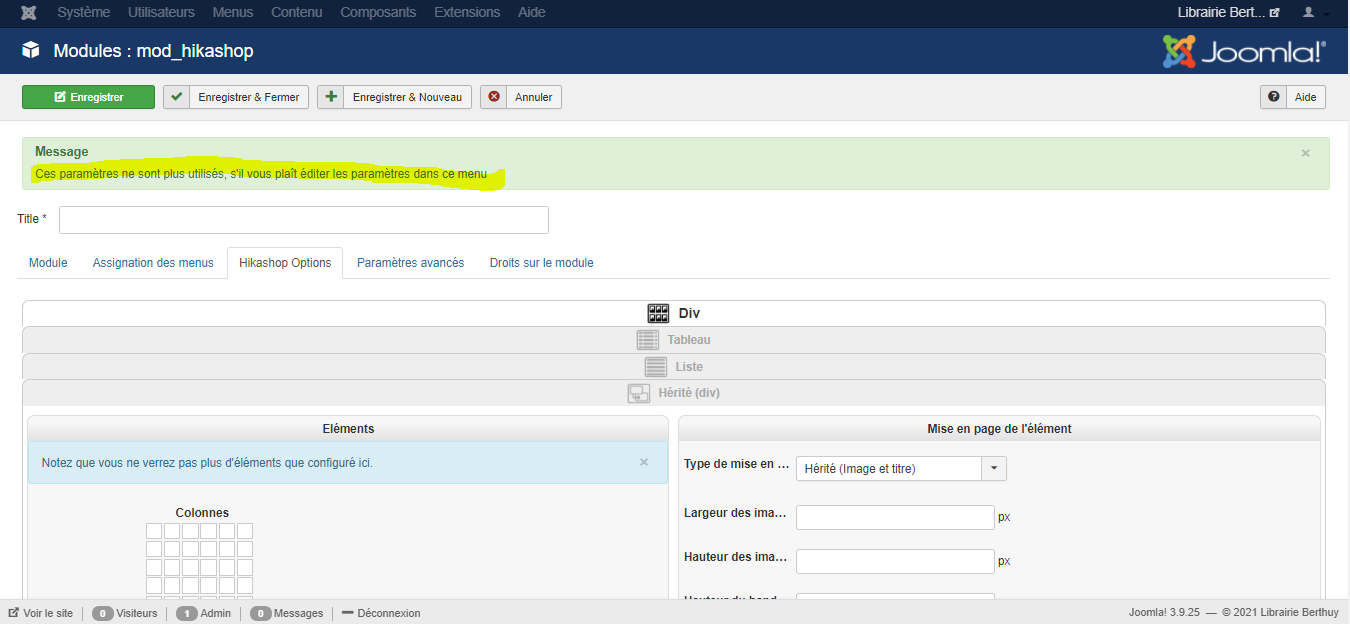Switch to the Module tab
Screen dimensions: 1350x624
[x=48, y=263]
